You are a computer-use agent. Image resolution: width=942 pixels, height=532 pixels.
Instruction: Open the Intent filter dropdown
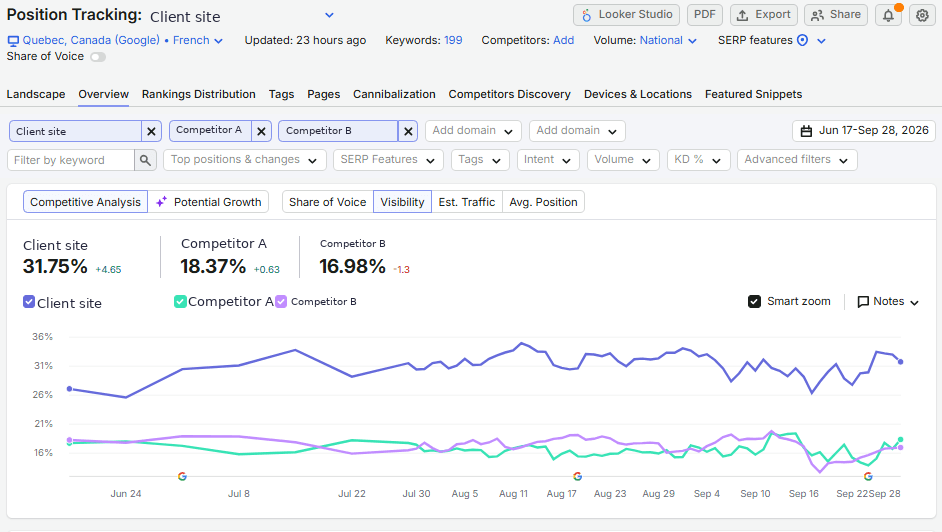point(548,160)
